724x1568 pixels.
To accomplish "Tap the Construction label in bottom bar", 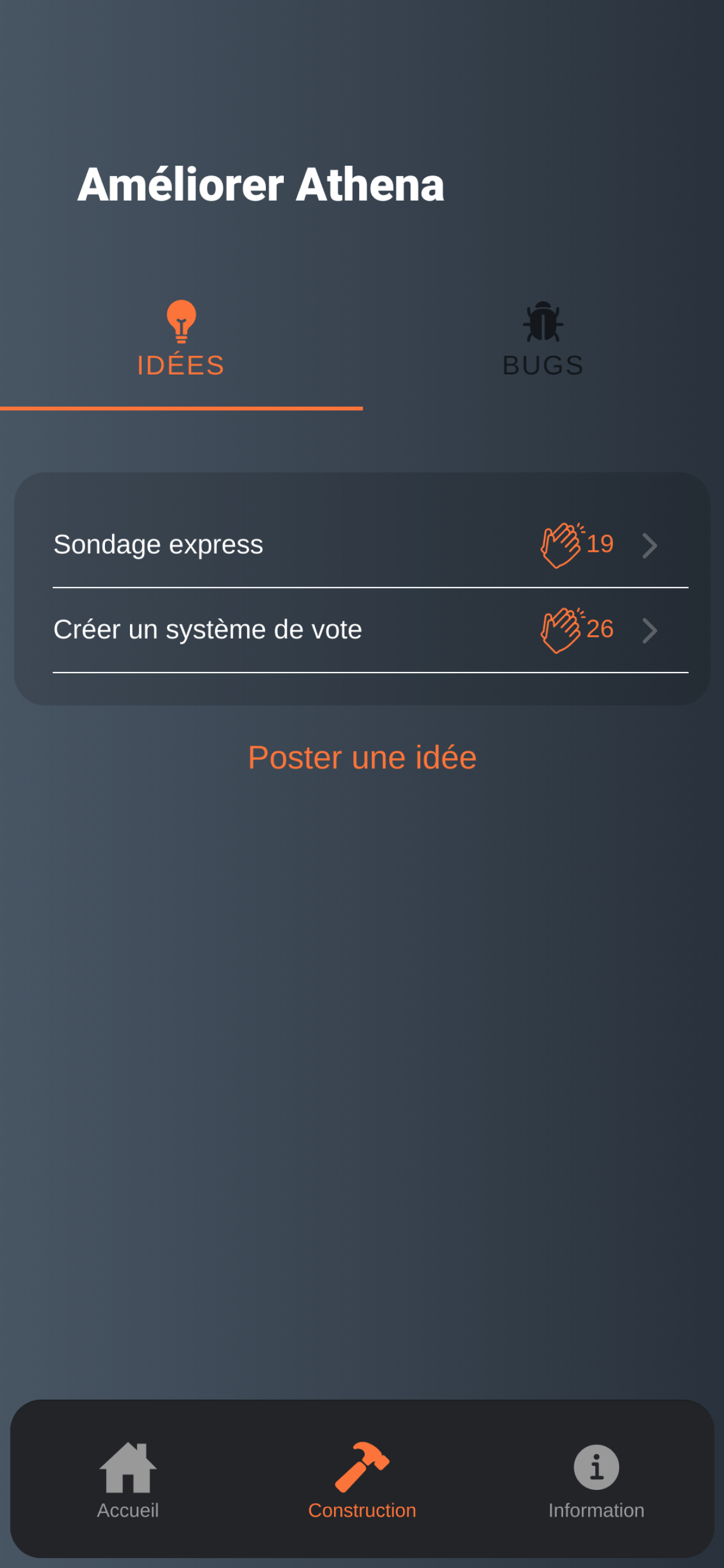I will 362,1510.
